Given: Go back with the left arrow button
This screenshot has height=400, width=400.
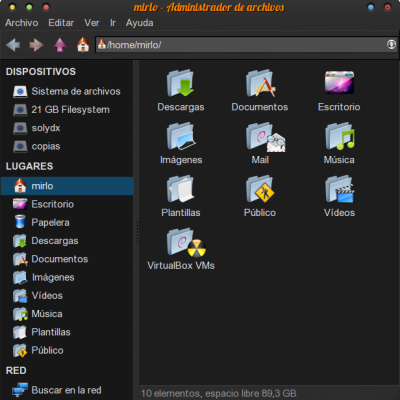Looking at the screenshot, I should click(13, 45).
